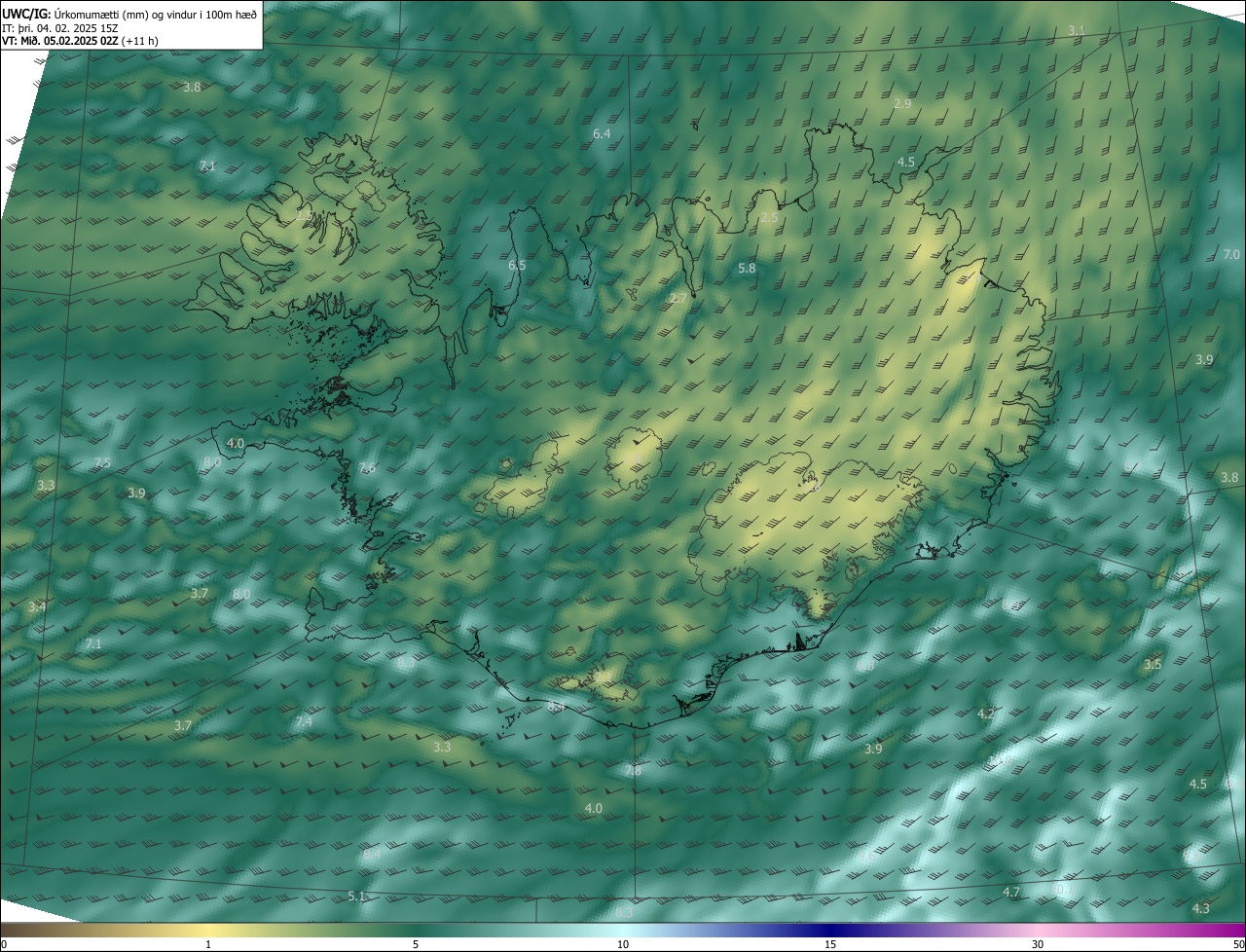Click the 50 tick on the colour scale

point(1238,945)
